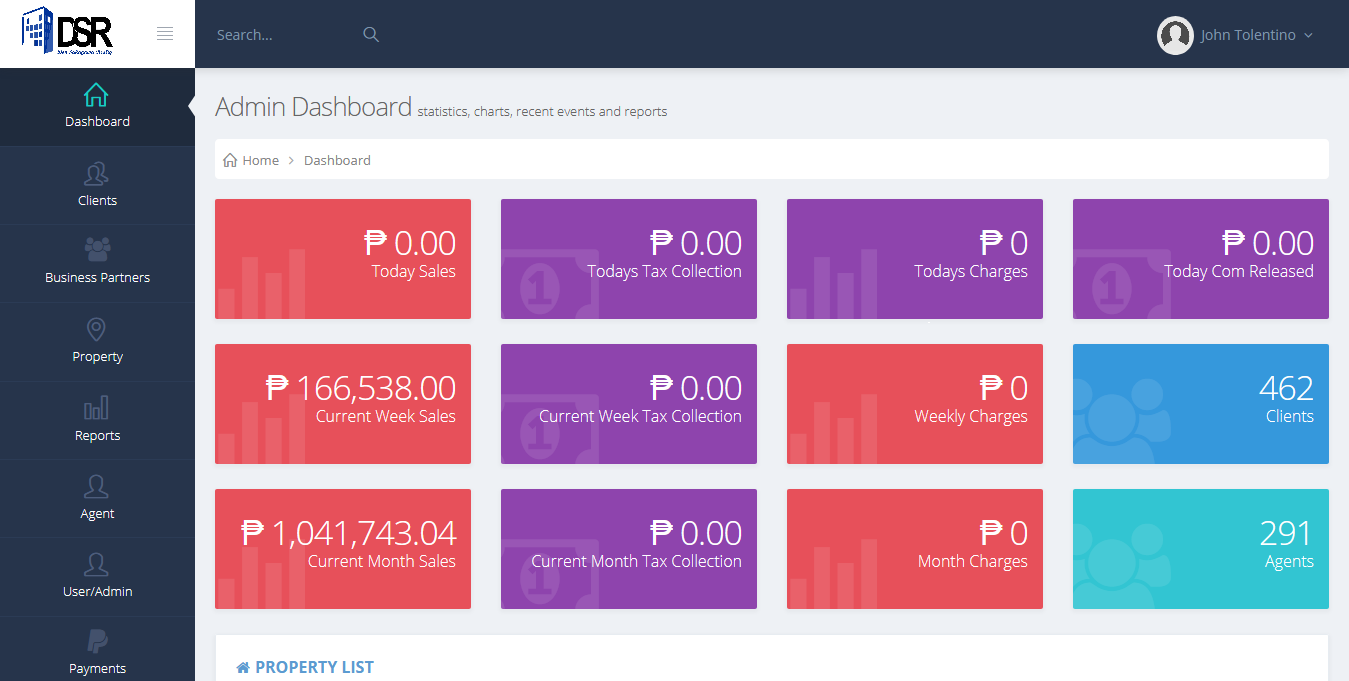The height and width of the screenshot is (681, 1349).
Task: Open the Todays Tax Collection card
Action: click(x=629, y=259)
